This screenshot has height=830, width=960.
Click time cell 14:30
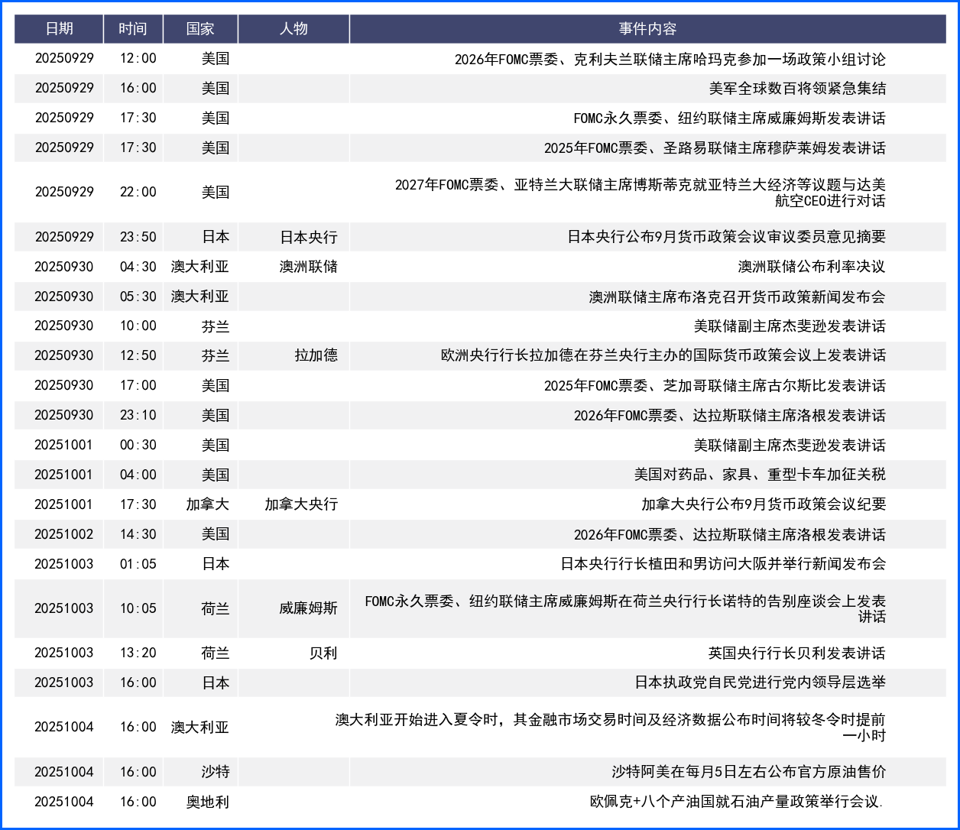(x=138, y=534)
